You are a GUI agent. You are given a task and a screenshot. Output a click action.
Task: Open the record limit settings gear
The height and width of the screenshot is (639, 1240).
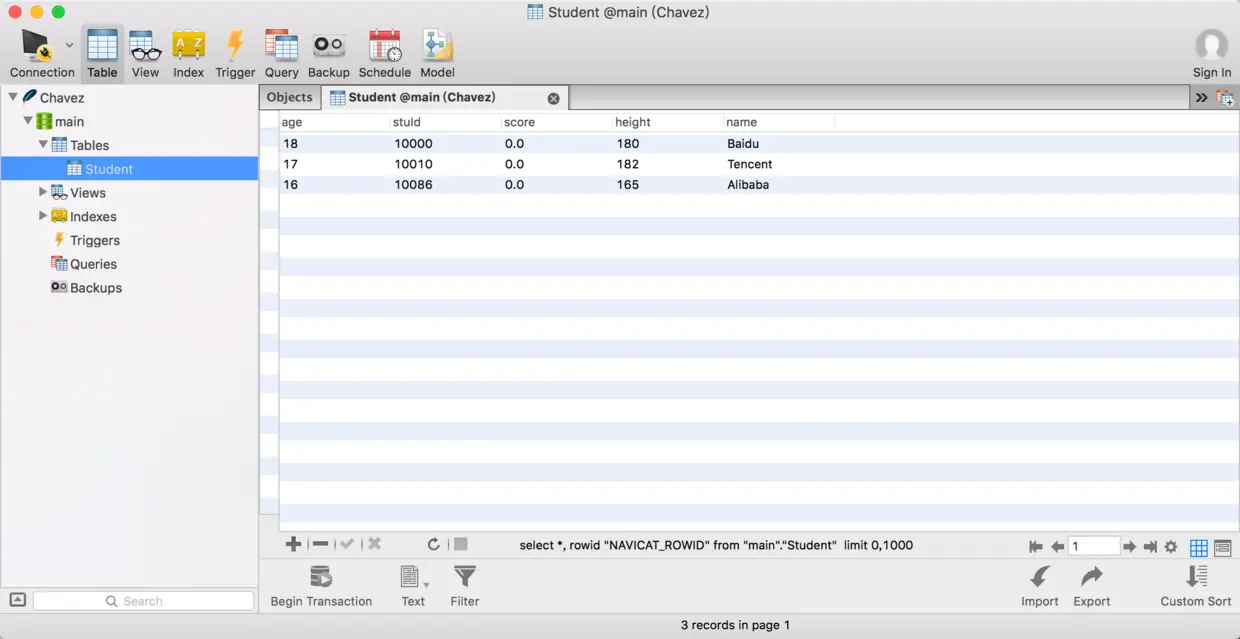tap(1171, 547)
